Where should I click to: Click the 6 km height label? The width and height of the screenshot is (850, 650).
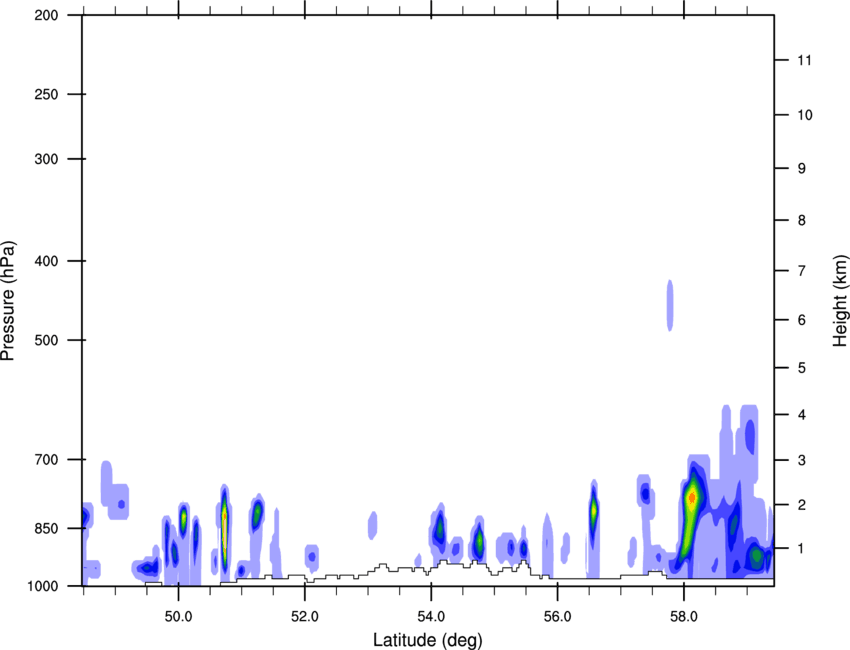click(x=802, y=320)
